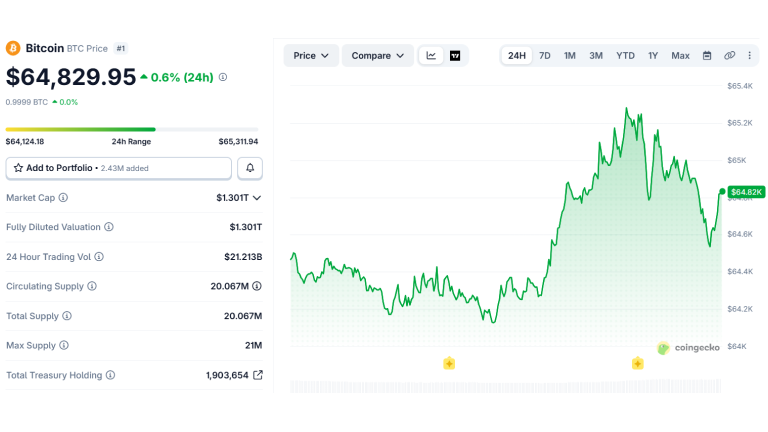This screenshot has width=768, height=432.
Task: Select the 24H time range tab
Action: [x=517, y=55]
